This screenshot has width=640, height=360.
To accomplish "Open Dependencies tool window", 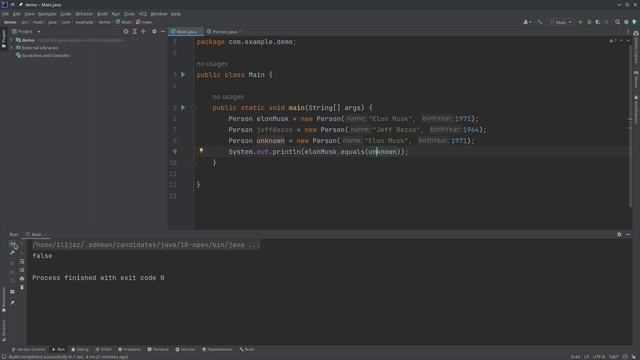I will tap(217, 349).
